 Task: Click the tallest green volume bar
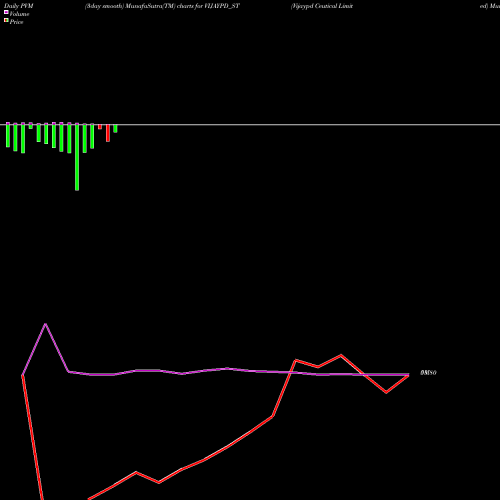coord(77,157)
